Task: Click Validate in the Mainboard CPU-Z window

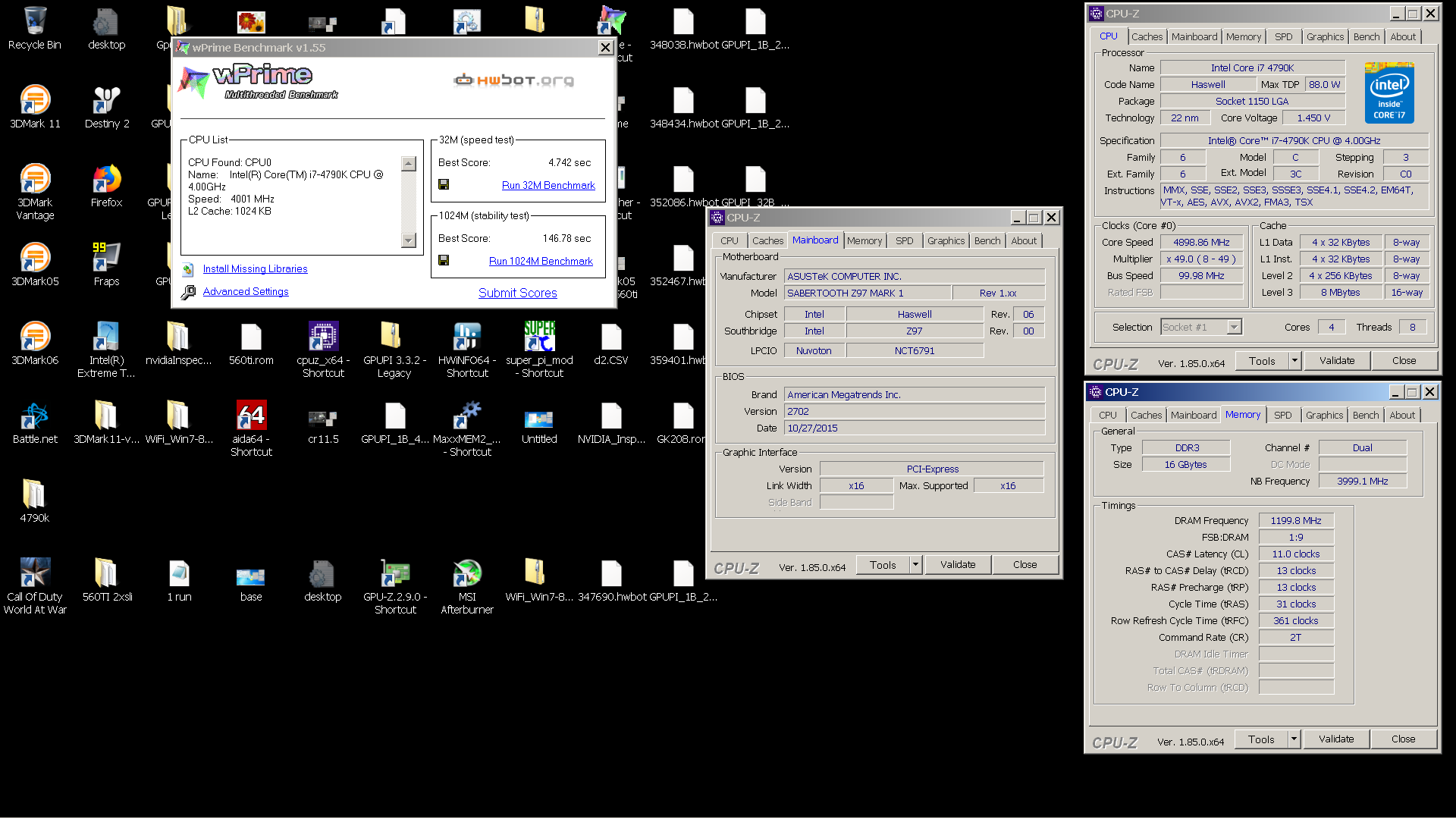Action: tap(958, 564)
